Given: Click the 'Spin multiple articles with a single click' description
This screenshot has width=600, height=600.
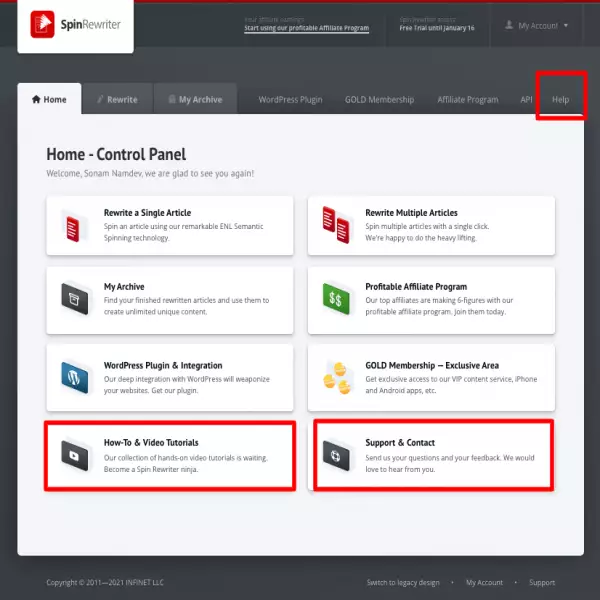Looking at the screenshot, I should [427, 232].
